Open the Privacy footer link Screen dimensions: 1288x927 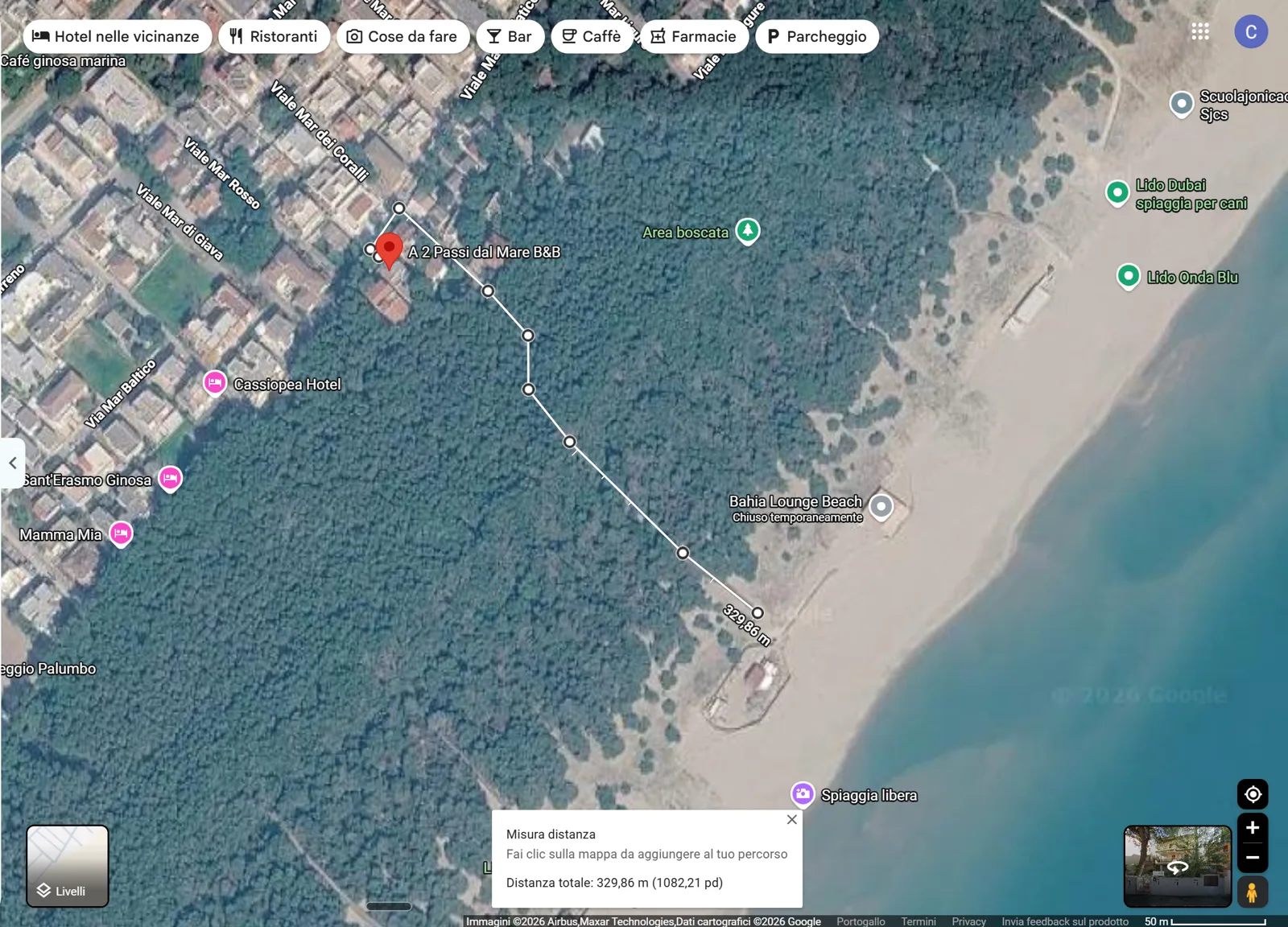point(968,921)
